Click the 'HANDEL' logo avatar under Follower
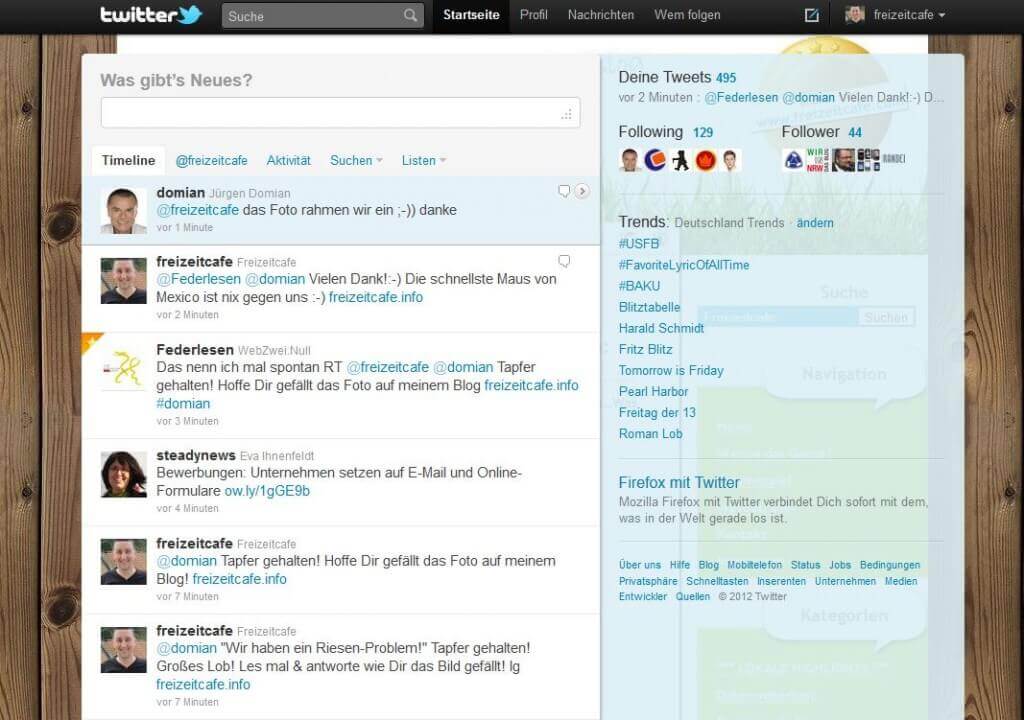The width and height of the screenshot is (1024, 720). [x=893, y=159]
